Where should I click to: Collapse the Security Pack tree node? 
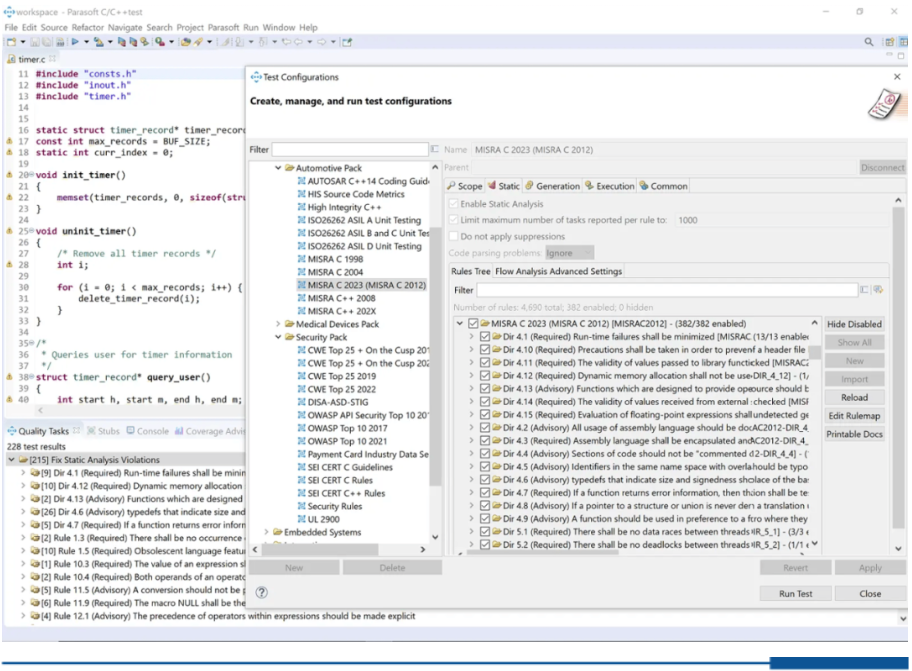point(278,337)
